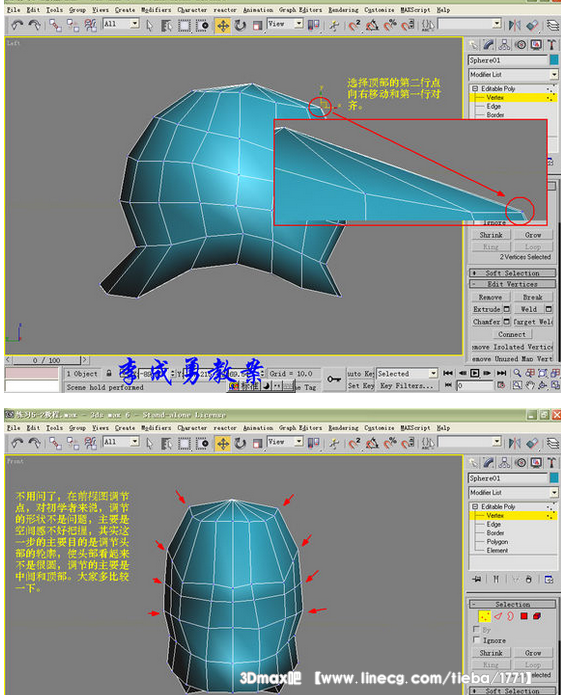Click Break button in Edit Vertices
This screenshot has width=561, height=695.
[532, 297]
